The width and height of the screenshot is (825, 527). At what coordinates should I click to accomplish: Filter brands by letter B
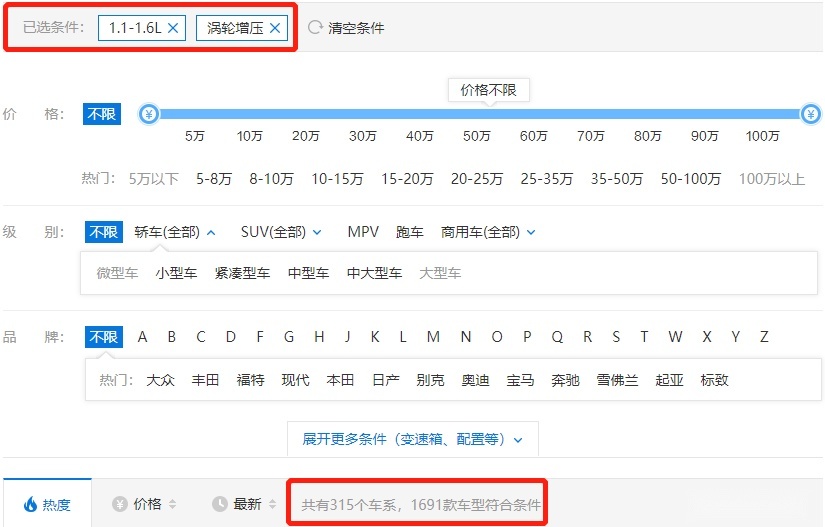[x=172, y=337]
